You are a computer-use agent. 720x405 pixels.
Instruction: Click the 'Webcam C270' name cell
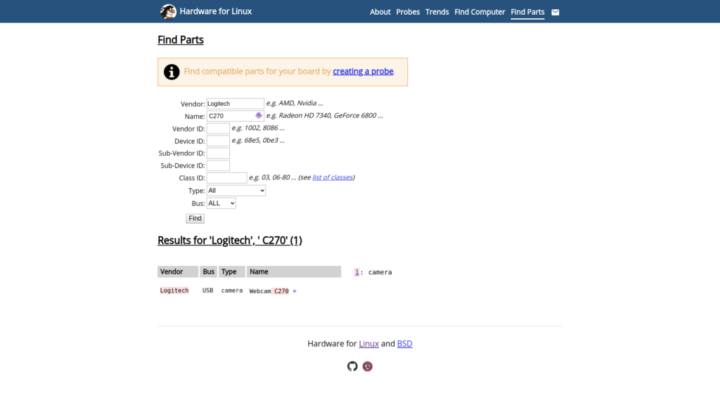coord(269,291)
